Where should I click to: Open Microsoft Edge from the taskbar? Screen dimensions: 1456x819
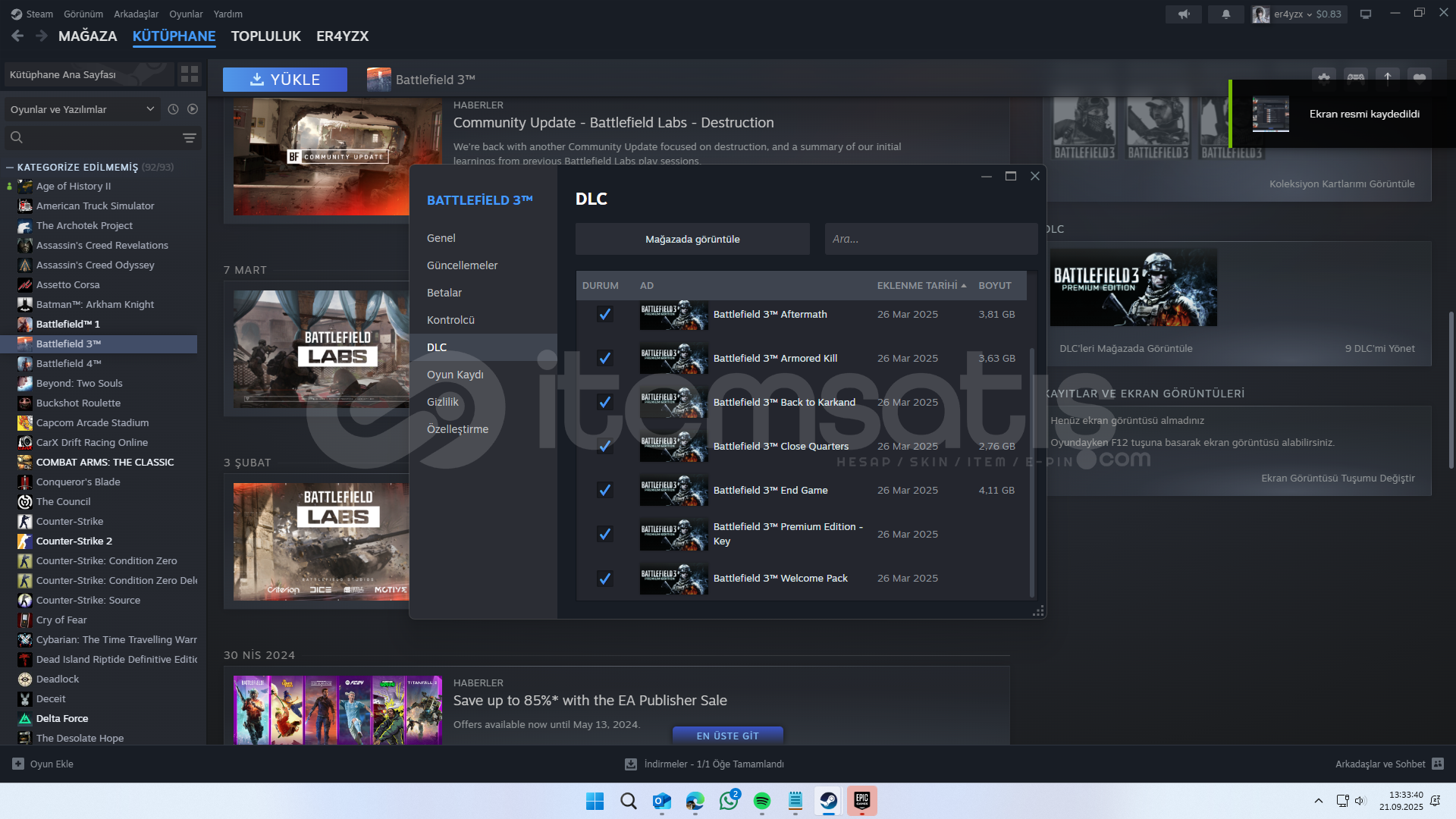pos(695,801)
